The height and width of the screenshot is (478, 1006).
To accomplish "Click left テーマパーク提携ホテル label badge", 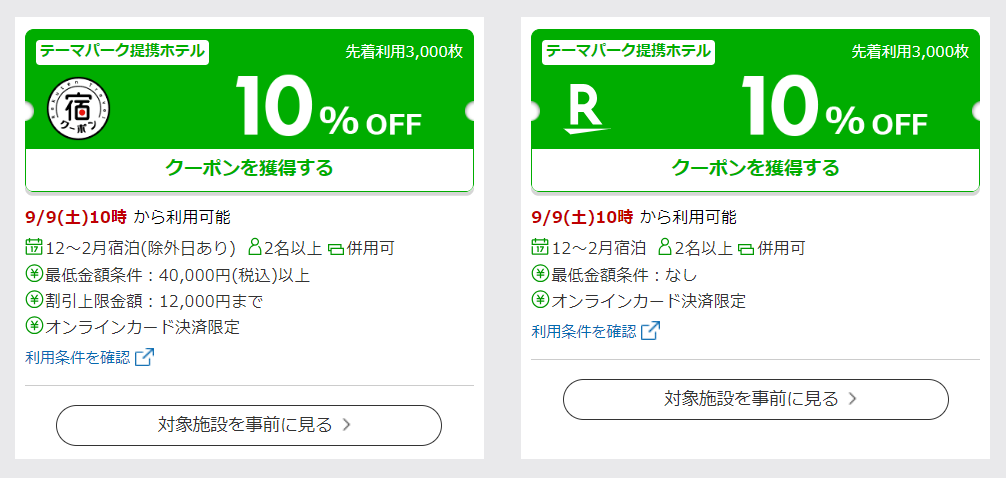I will coord(123,52).
